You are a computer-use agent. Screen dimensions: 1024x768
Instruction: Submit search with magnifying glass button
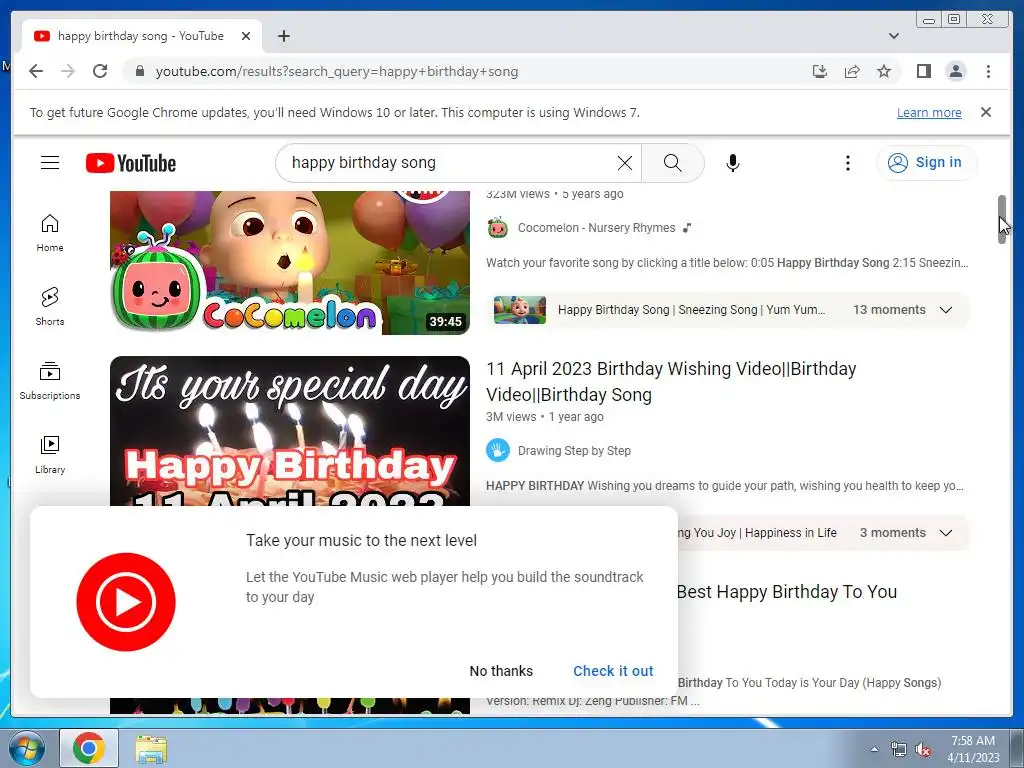click(673, 163)
